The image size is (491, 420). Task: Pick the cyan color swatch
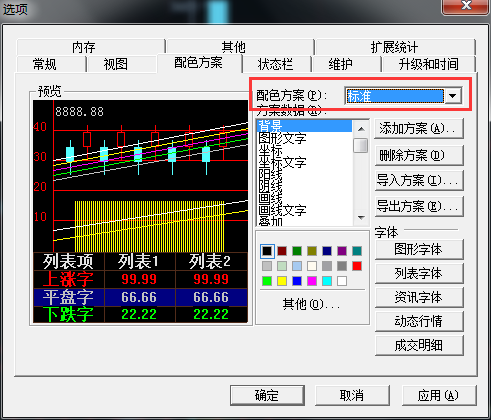coord(327,281)
